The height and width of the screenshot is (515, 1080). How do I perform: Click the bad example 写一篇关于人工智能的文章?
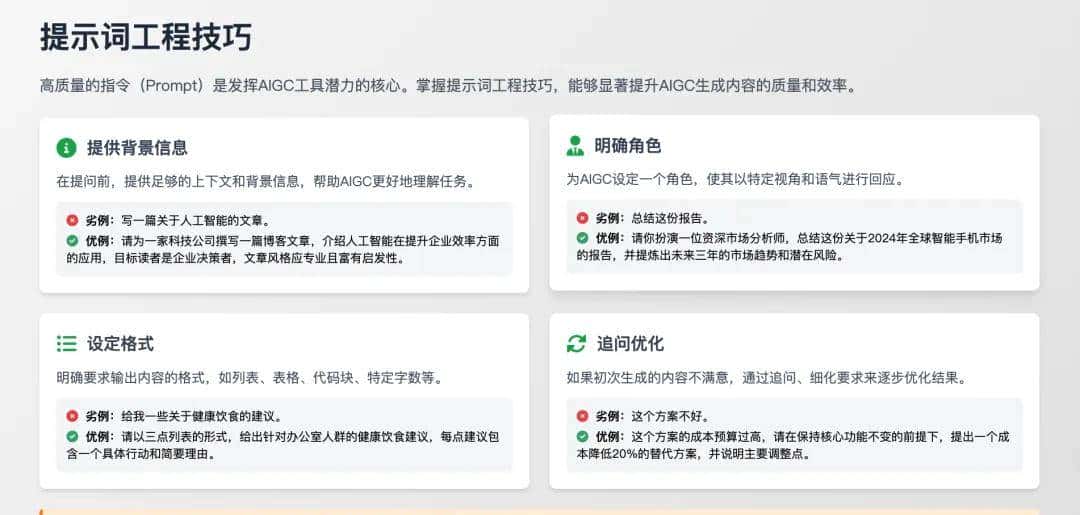point(196,221)
